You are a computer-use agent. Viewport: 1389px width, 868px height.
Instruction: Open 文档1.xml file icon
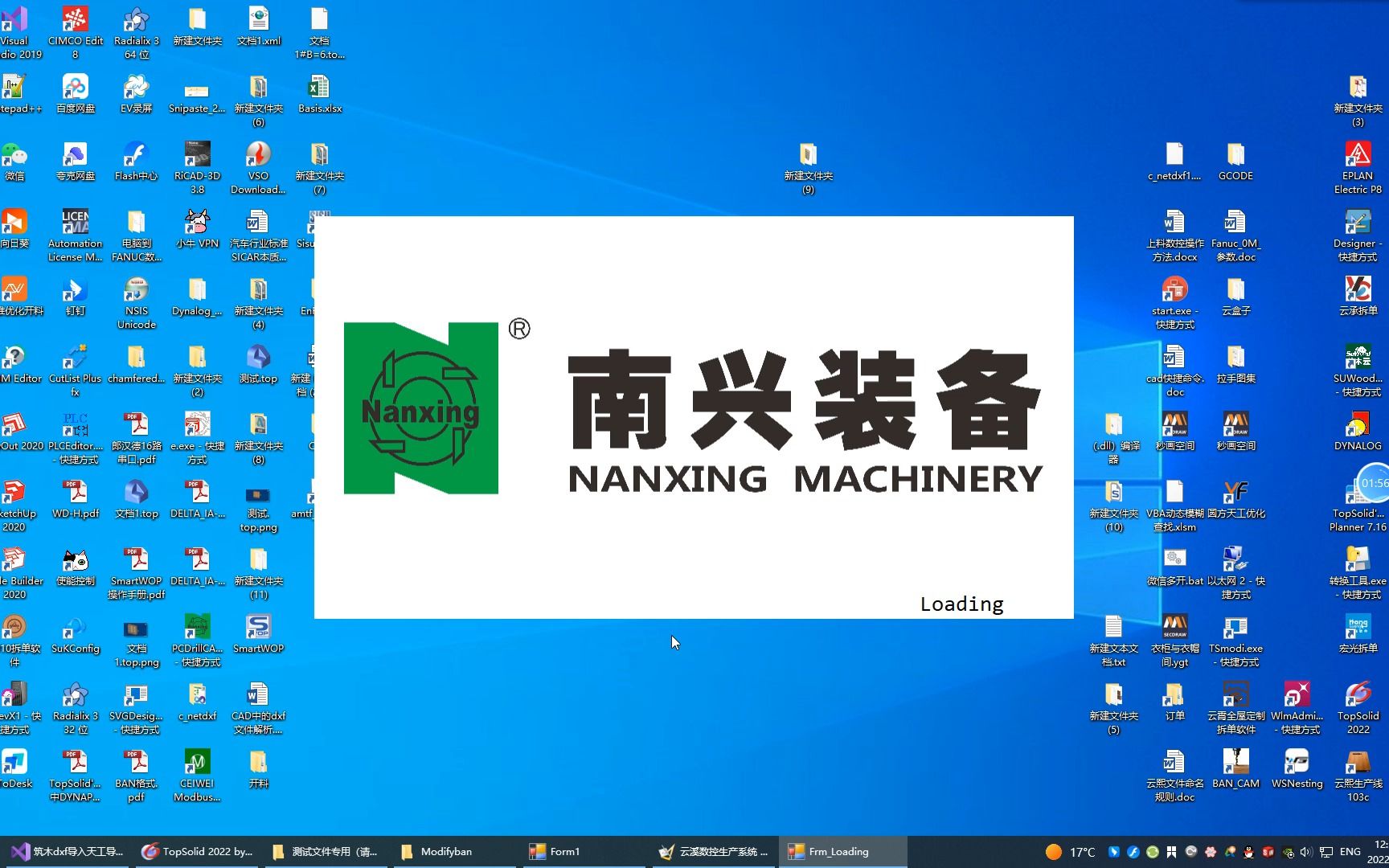[259, 26]
